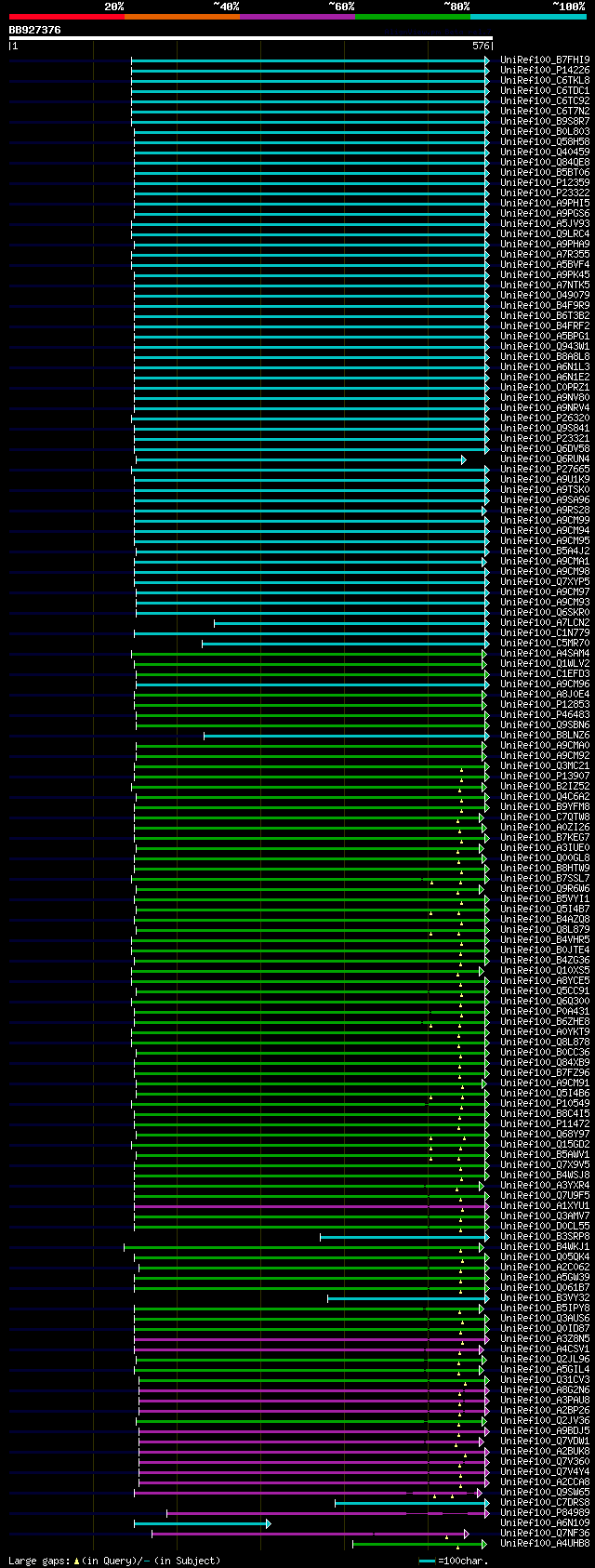Image resolution: width=595 pixels, height=1568 pixels.
Task: Select the UniRef100_Q84XB9 label
Action: 545,1062
